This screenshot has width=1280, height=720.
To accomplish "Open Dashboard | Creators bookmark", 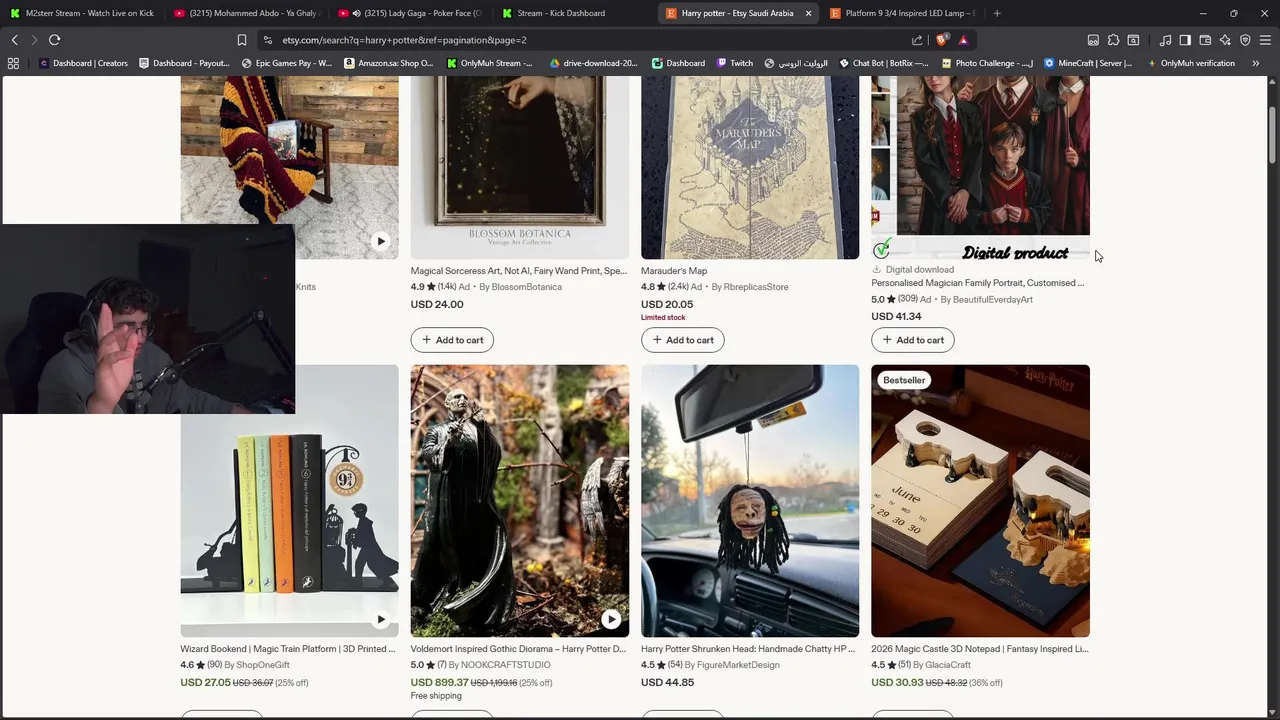I will click(x=83, y=63).
